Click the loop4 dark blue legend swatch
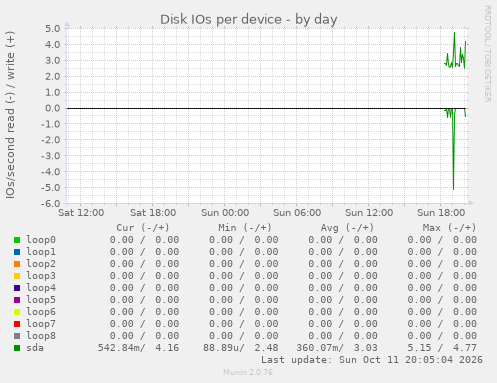This screenshot has height=383, width=497. [x=17, y=288]
